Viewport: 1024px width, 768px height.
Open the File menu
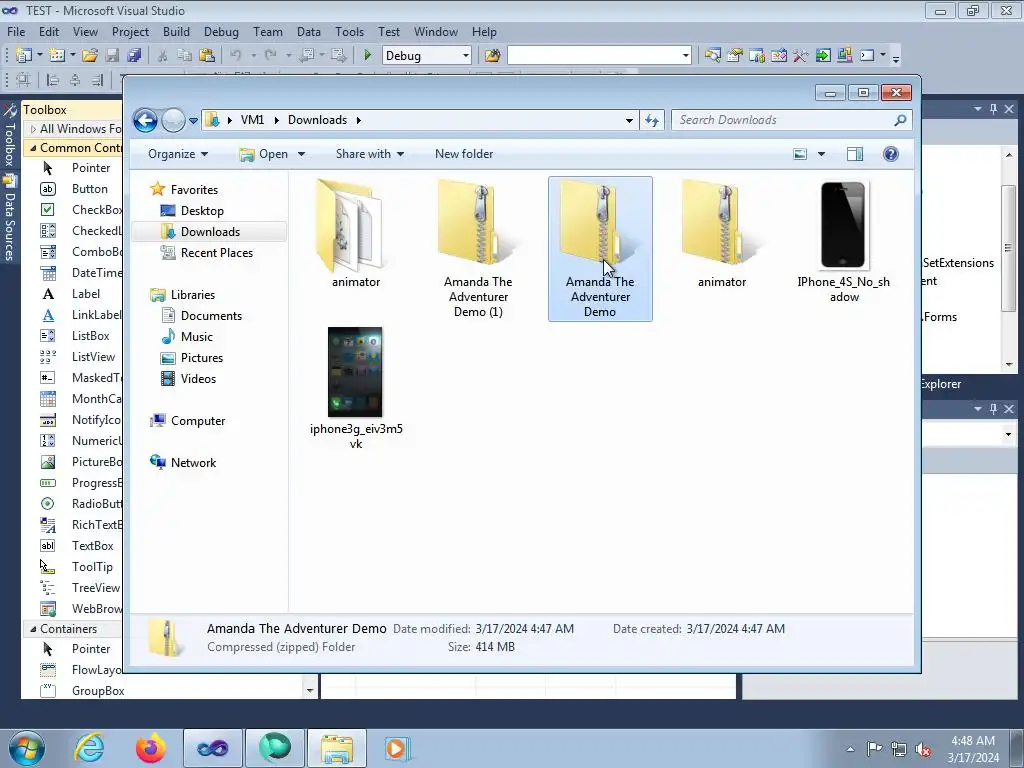16,32
